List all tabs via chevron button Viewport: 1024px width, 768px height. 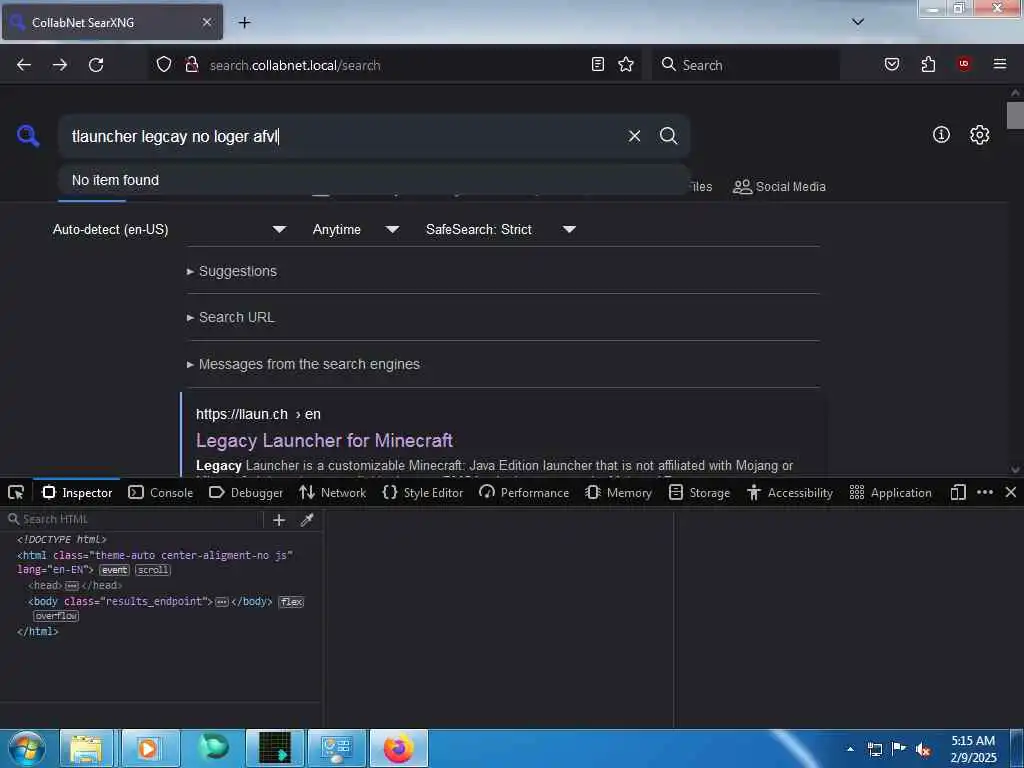(x=858, y=22)
